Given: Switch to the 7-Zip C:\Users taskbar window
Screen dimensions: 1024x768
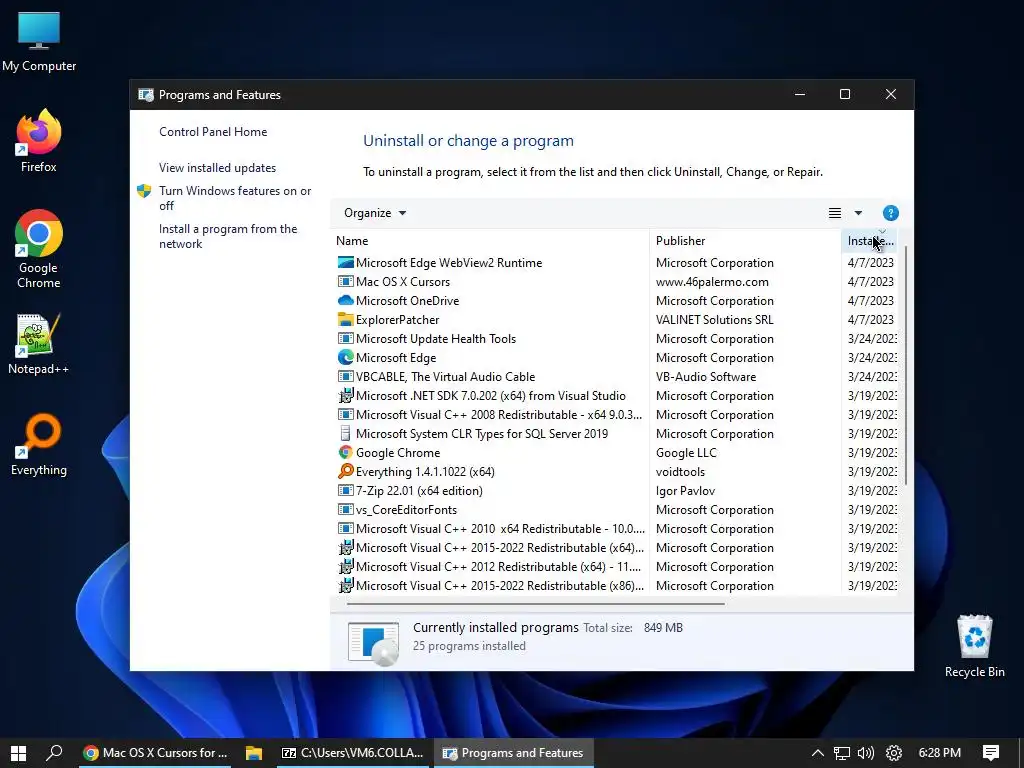Looking at the screenshot, I should pyautogui.click(x=353, y=753).
